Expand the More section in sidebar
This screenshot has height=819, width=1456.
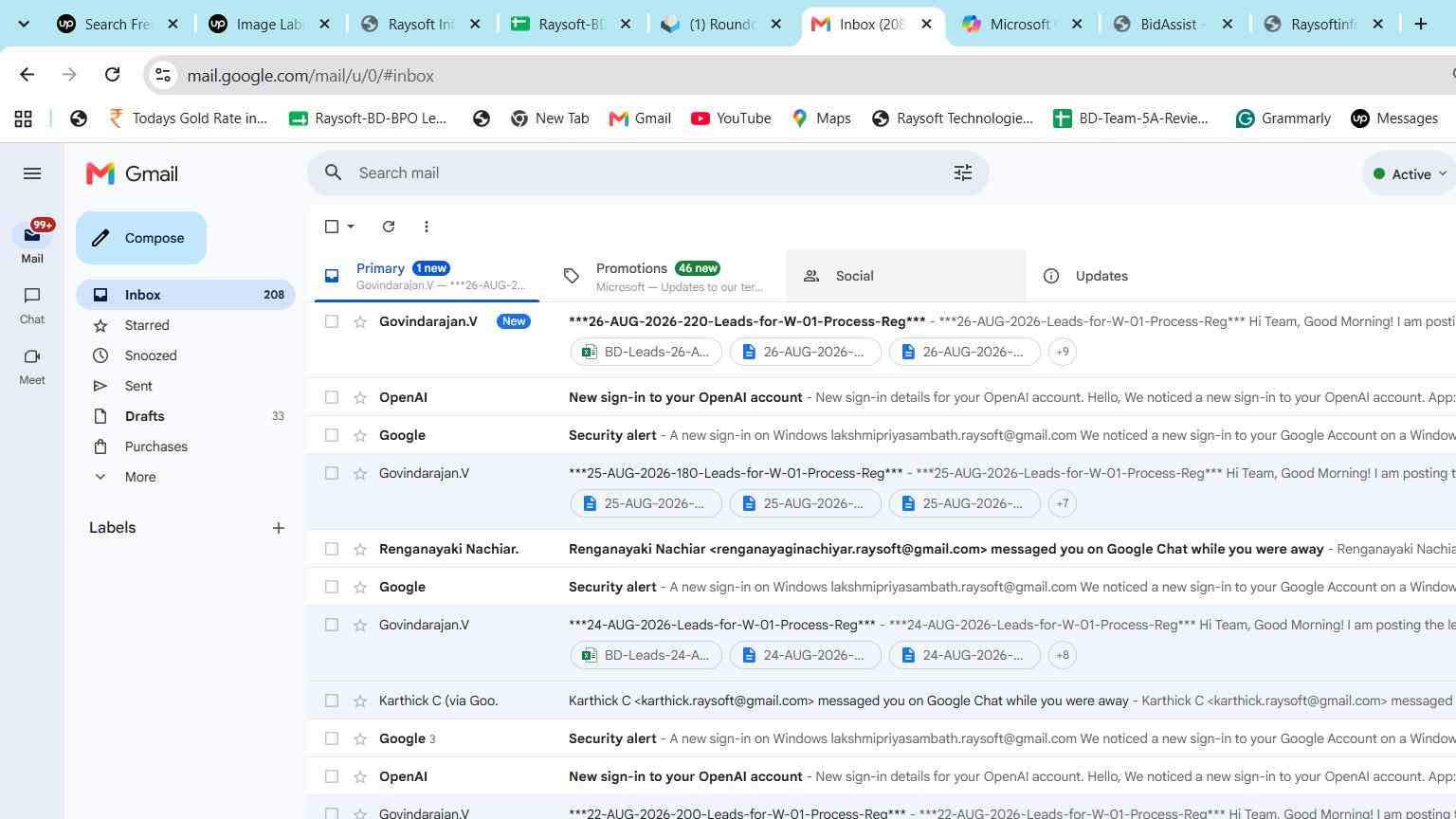click(x=140, y=477)
